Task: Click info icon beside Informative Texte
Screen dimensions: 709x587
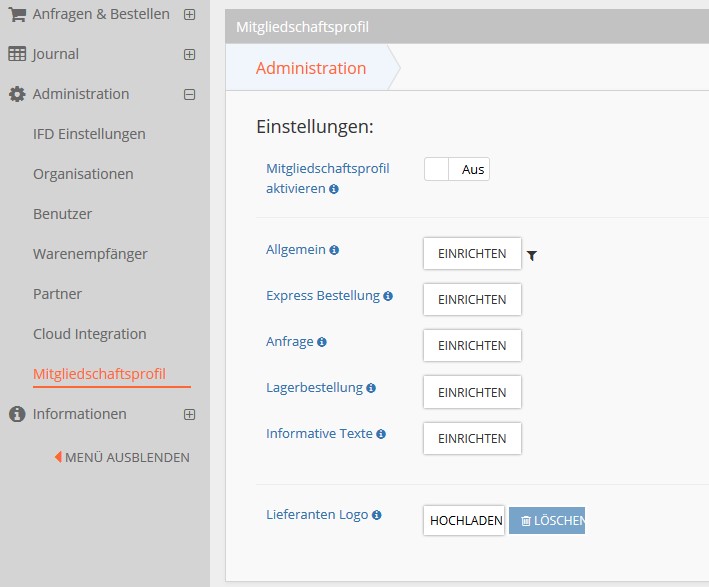Action: pyautogui.click(x=381, y=434)
